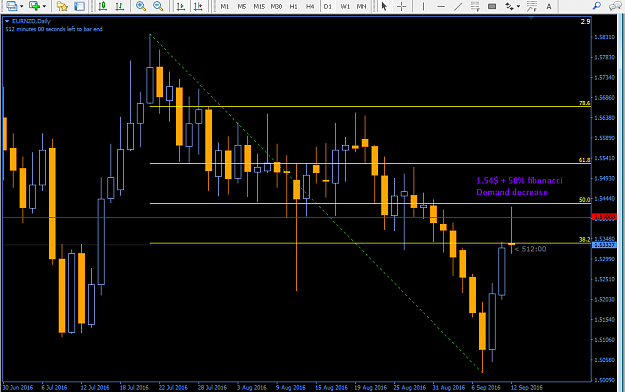Click the EURNZD,Daily chart title arrow

coord(7,21)
